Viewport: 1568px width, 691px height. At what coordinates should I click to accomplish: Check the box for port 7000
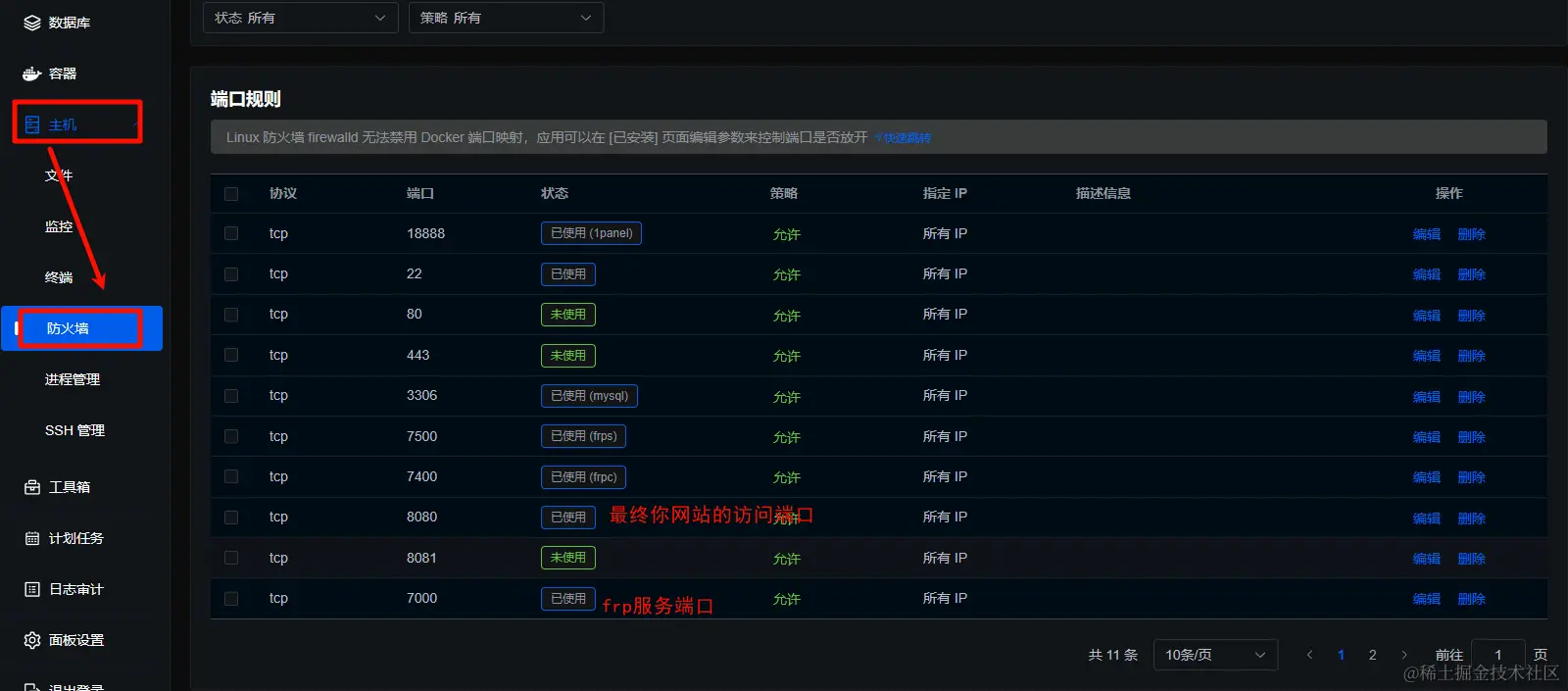click(231, 598)
